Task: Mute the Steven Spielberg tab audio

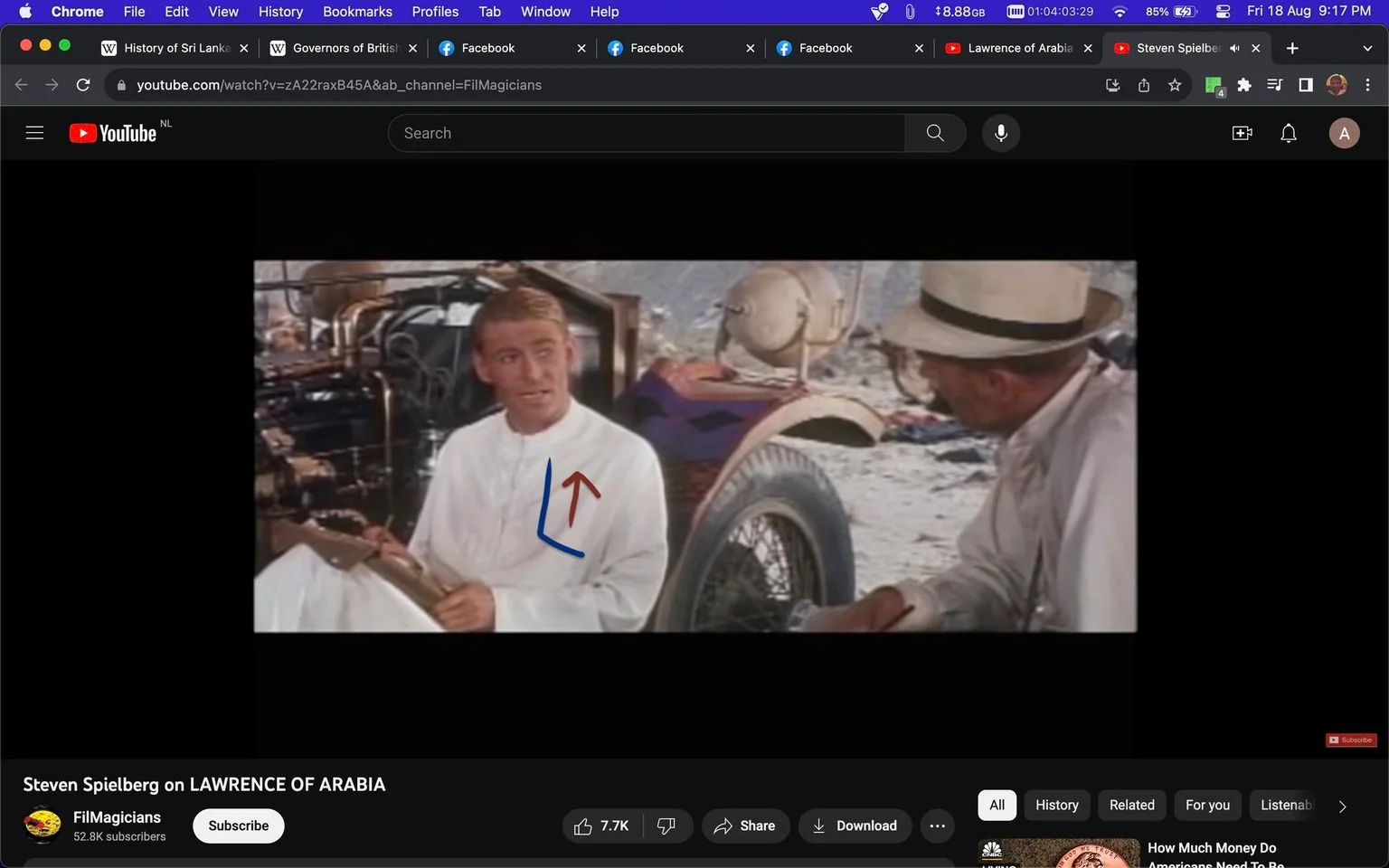Action: click(x=1234, y=48)
